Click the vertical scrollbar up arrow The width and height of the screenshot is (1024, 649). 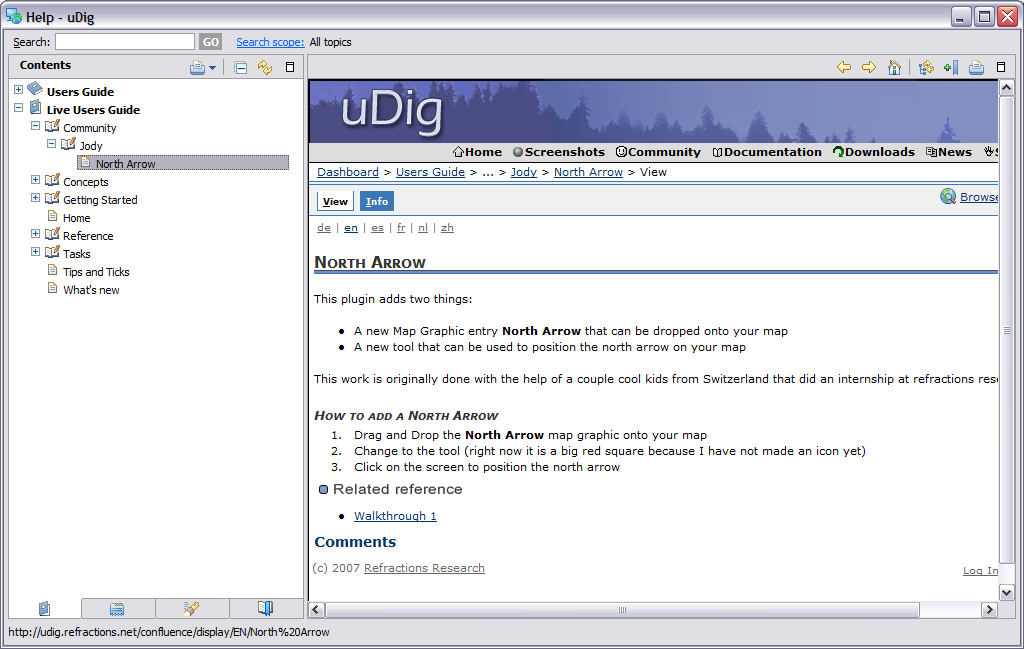[x=1006, y=88]
